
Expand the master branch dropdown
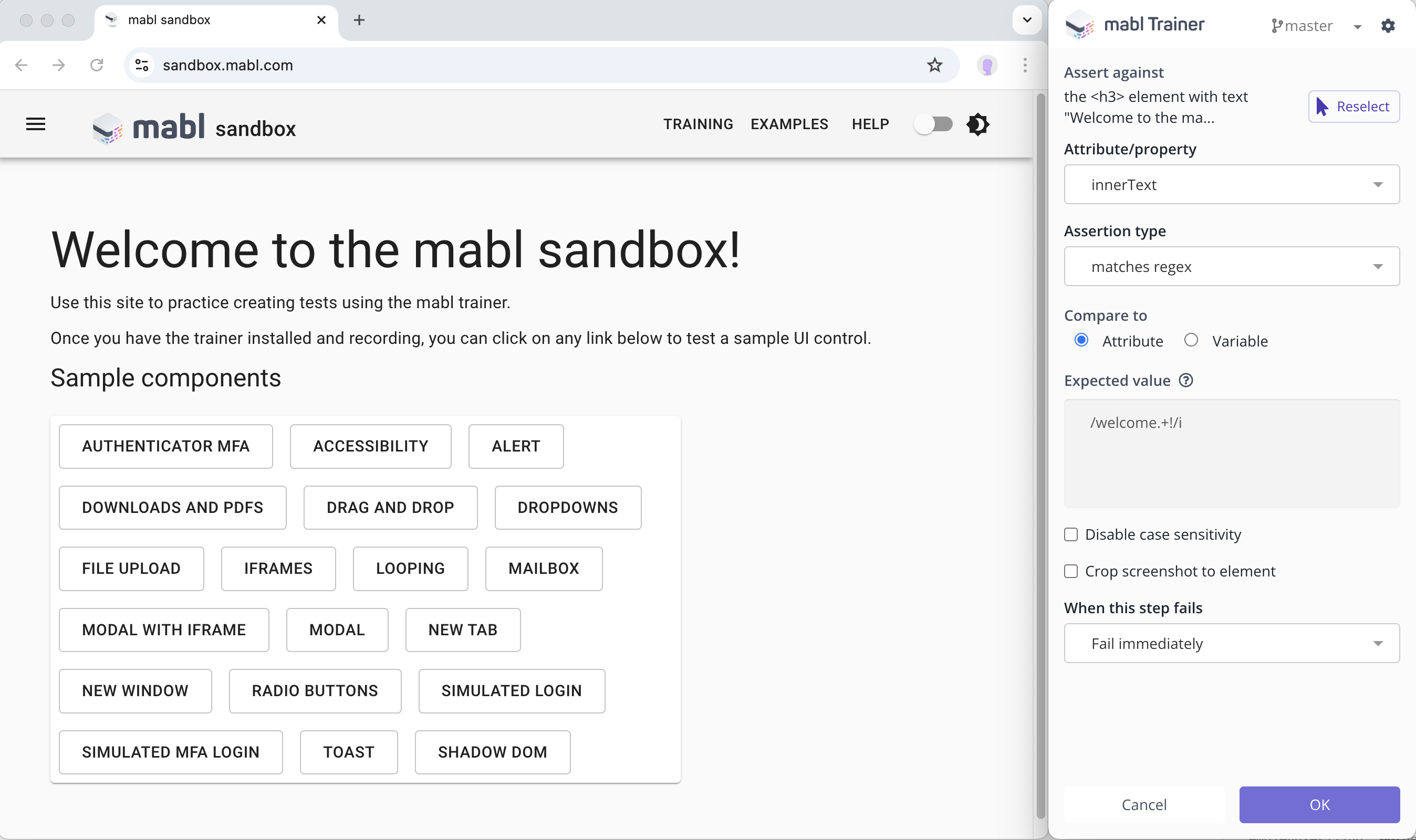(1357, 27)
